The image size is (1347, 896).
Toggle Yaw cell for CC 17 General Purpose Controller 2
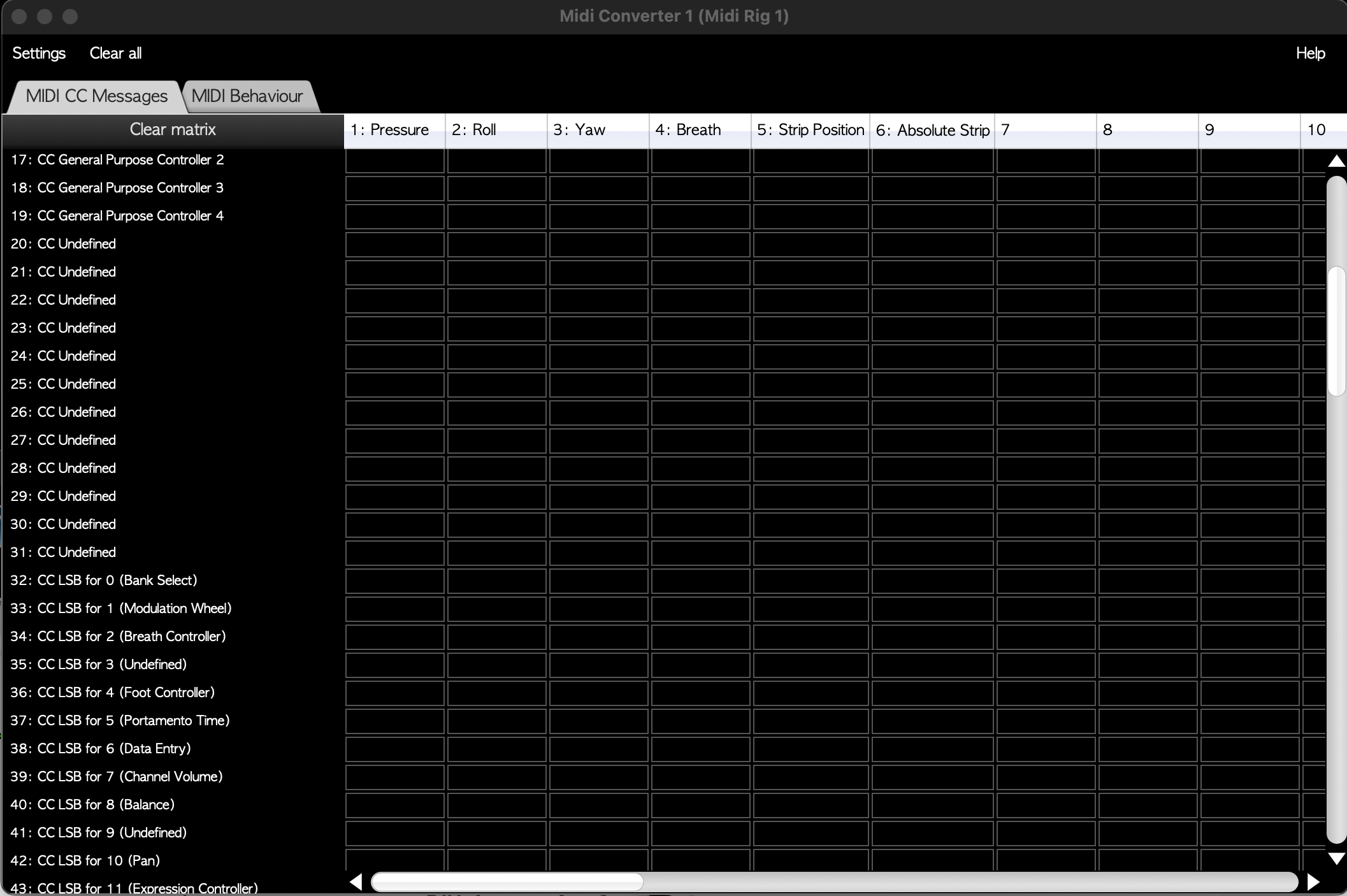598,161
